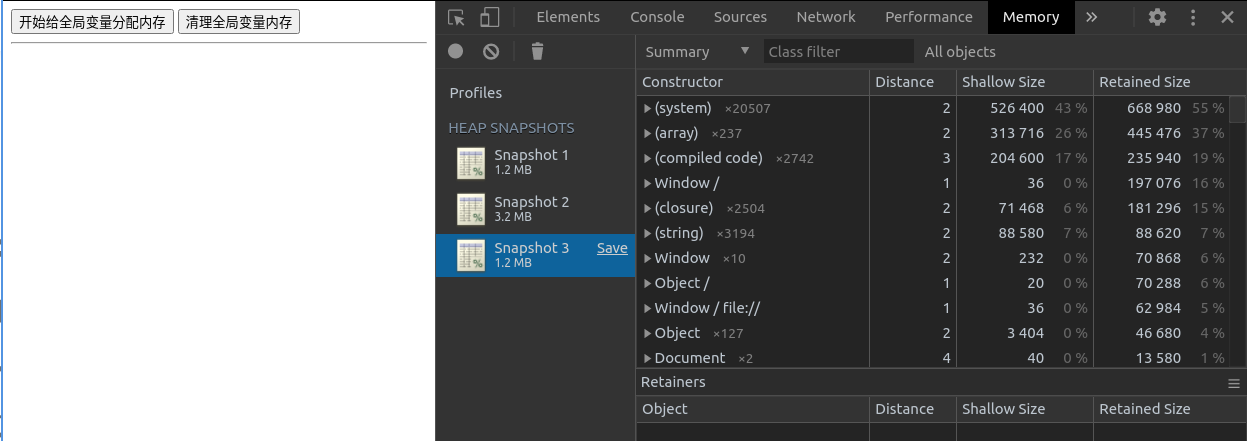
Task: Open the Summary view dropdown
Action: click(x=697, y=52)
